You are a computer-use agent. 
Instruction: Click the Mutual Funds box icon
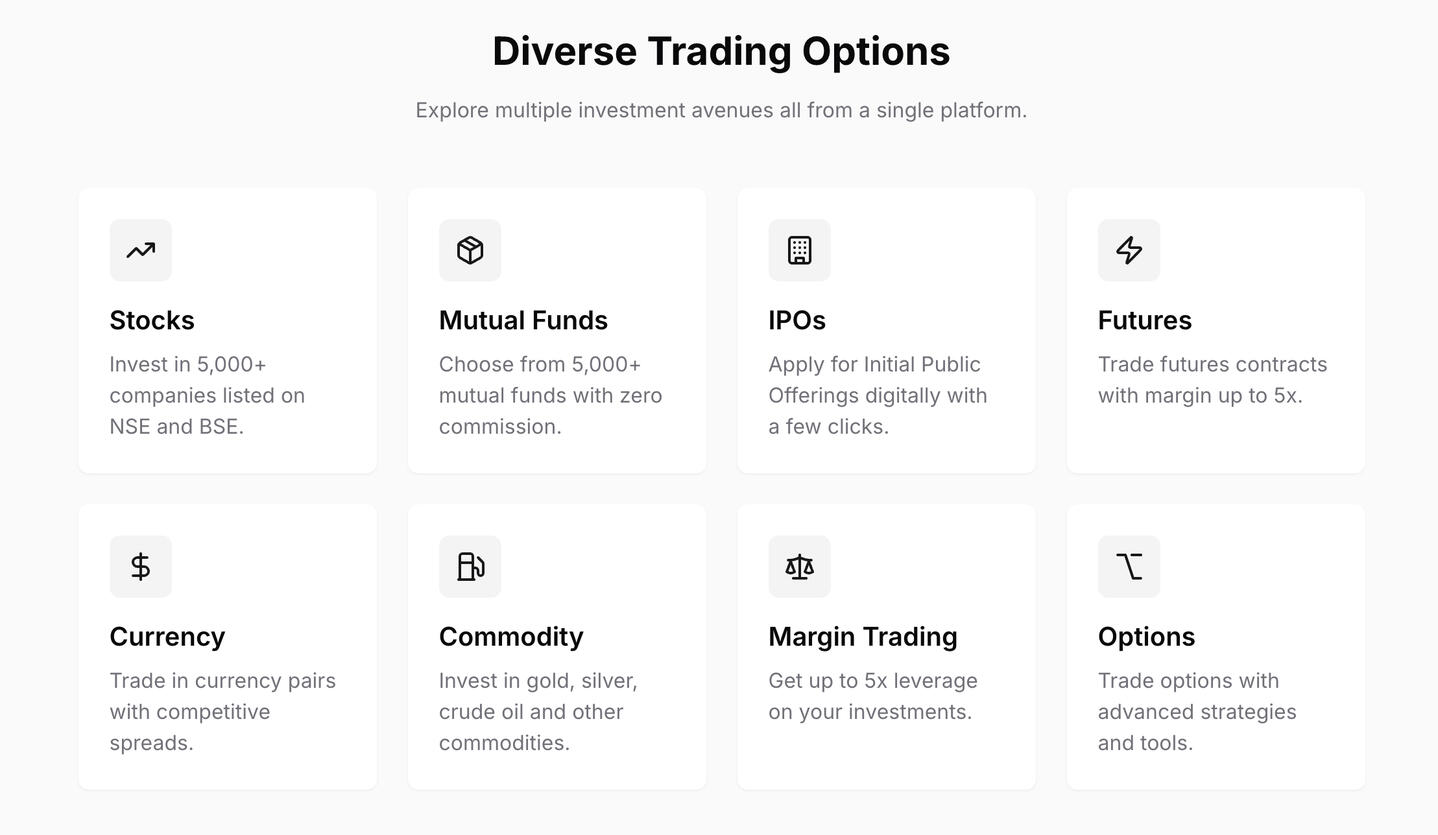tap(470, 250)
